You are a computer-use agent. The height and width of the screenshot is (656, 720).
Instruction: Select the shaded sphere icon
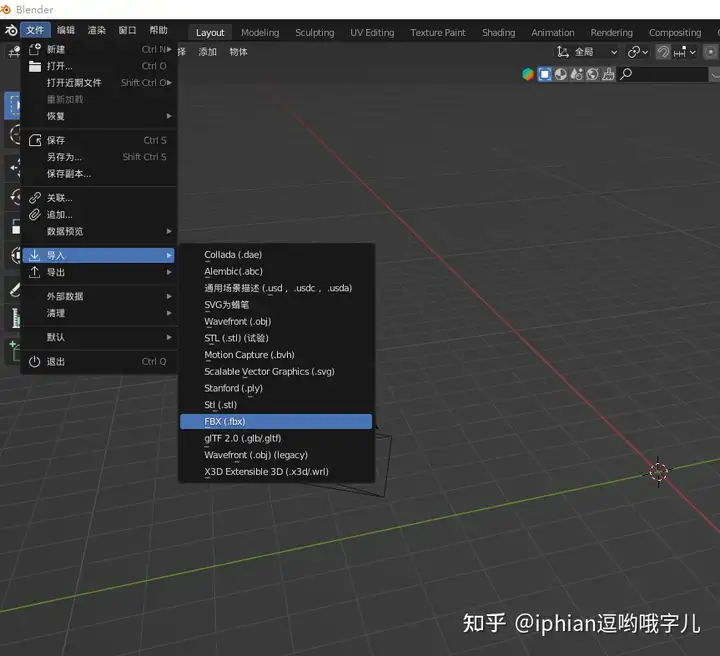pos(560,74)
